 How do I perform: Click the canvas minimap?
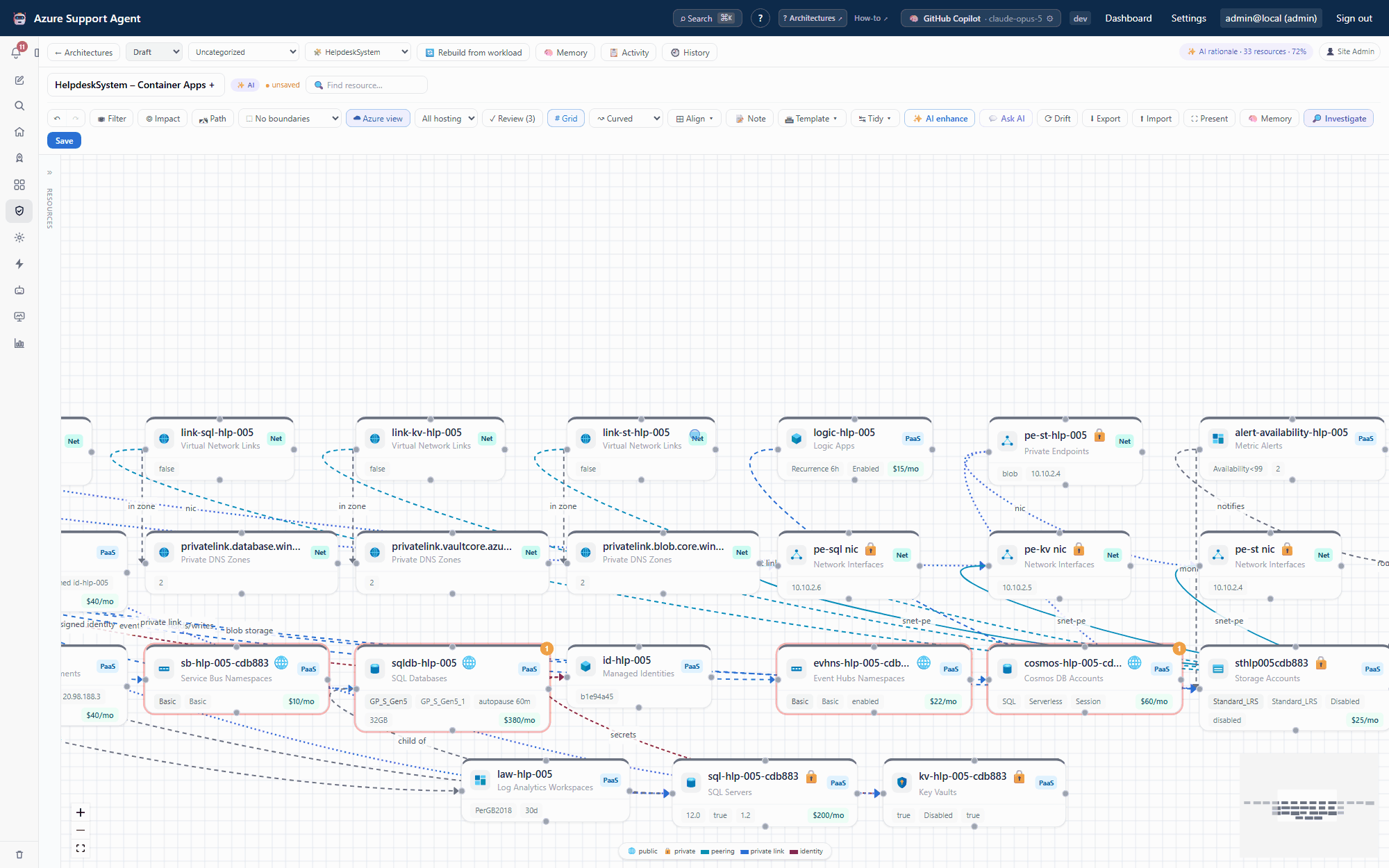tap(1308, 805)
